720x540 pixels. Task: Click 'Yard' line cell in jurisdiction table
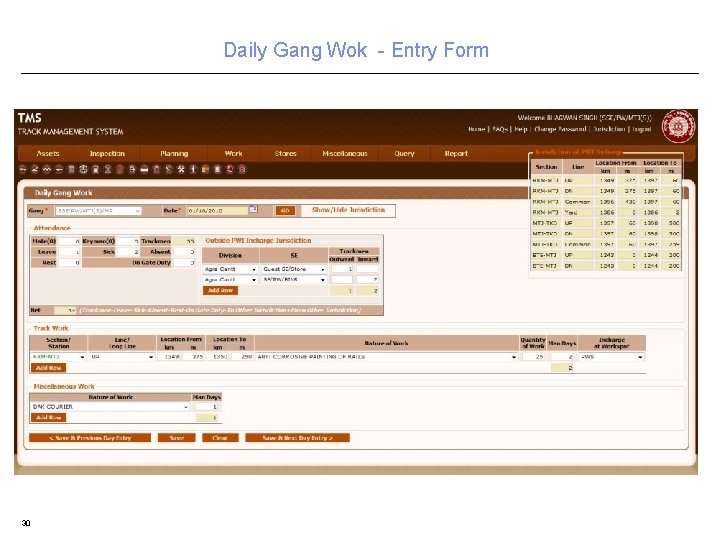(x=578, y=212)
